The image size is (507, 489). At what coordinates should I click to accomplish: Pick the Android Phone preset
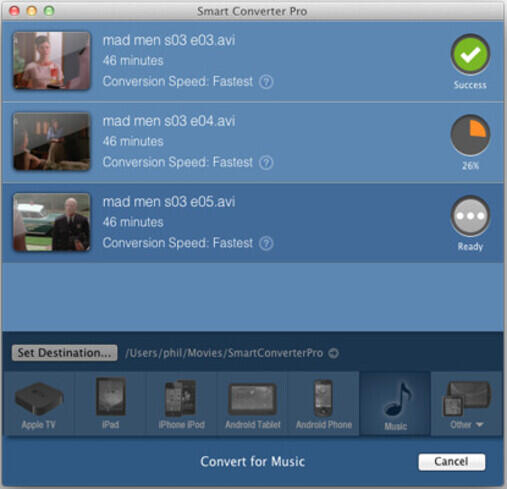point(323,404)
